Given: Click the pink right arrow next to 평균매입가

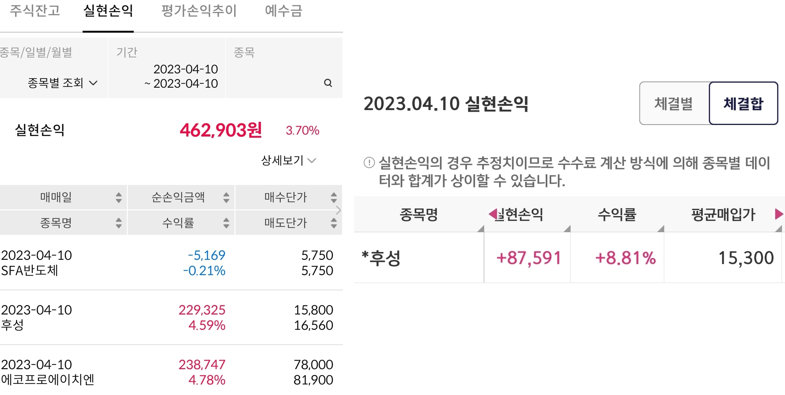Looking at the screenshot, I should pos(778,214).
